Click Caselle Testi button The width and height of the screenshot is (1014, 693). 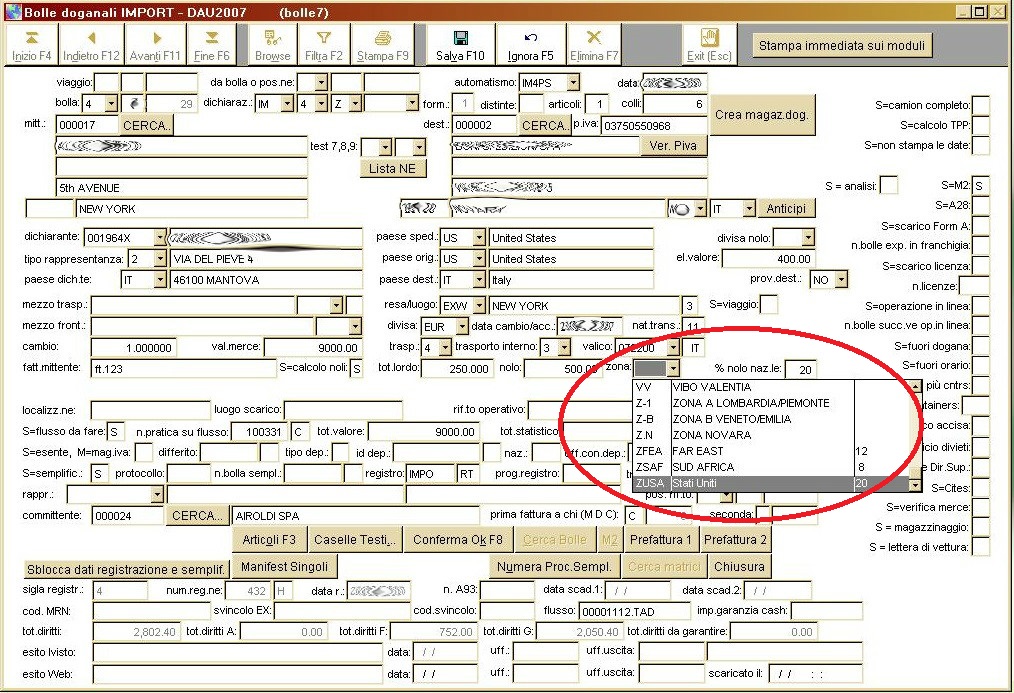pyautogui.click(x=354, y=539)
